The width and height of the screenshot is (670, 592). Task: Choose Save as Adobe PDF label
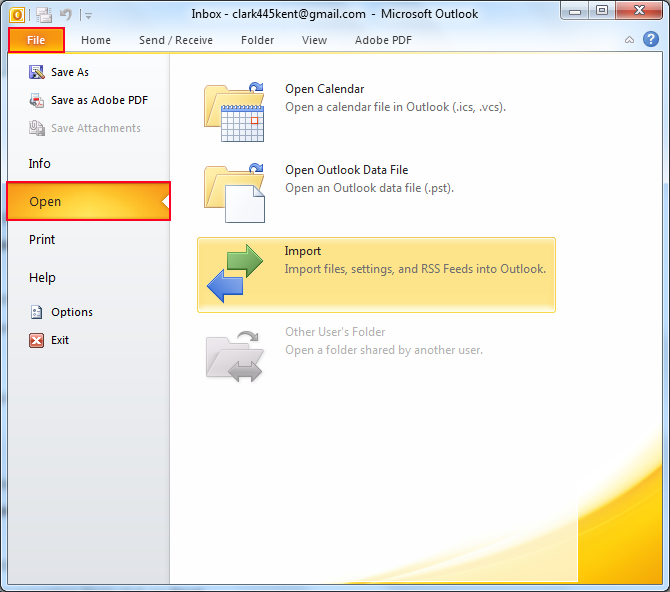point(100,100)
